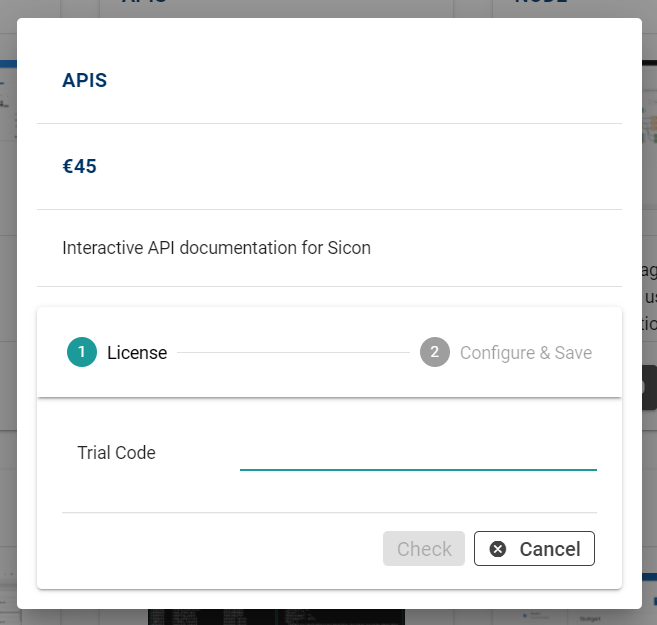Select the Configure & Save step

coord(525,353)
